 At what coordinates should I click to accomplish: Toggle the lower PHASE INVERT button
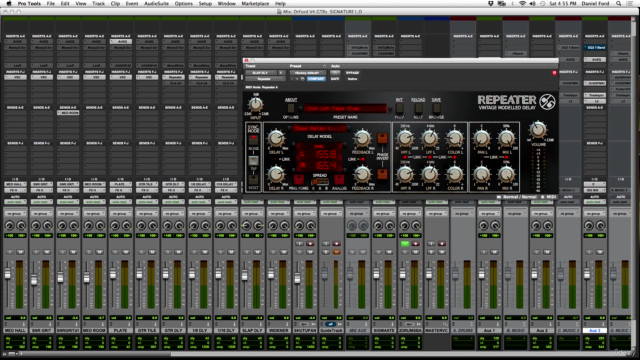click(382, 175)
